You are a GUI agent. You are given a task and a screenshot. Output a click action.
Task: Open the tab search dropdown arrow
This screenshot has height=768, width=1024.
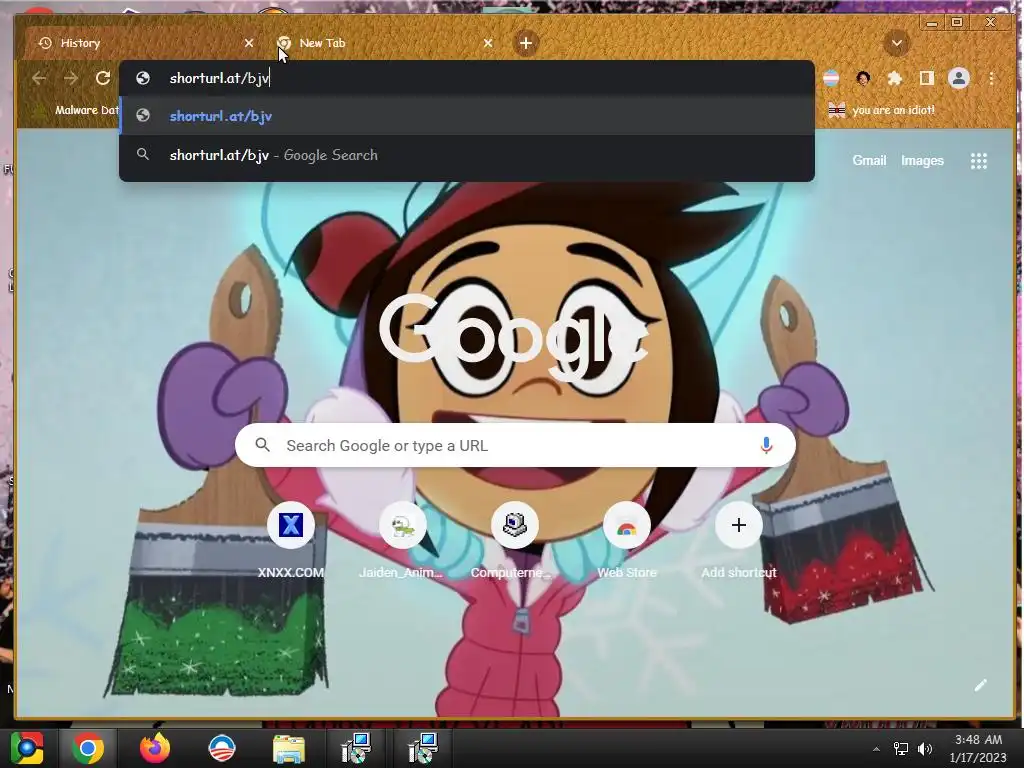pyautogui.click(x=897, y=43)
